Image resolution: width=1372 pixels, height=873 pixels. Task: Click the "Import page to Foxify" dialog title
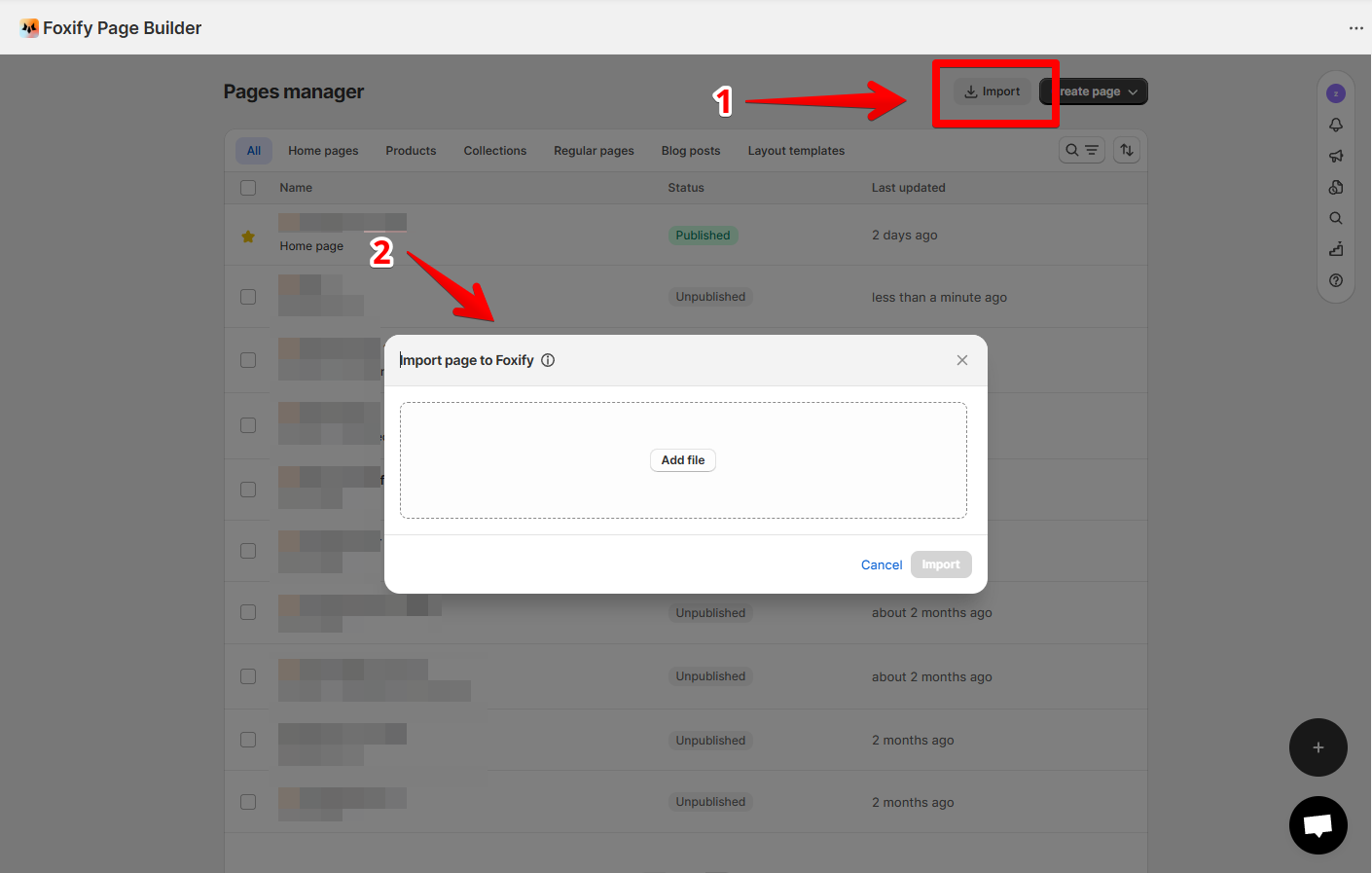467,360
